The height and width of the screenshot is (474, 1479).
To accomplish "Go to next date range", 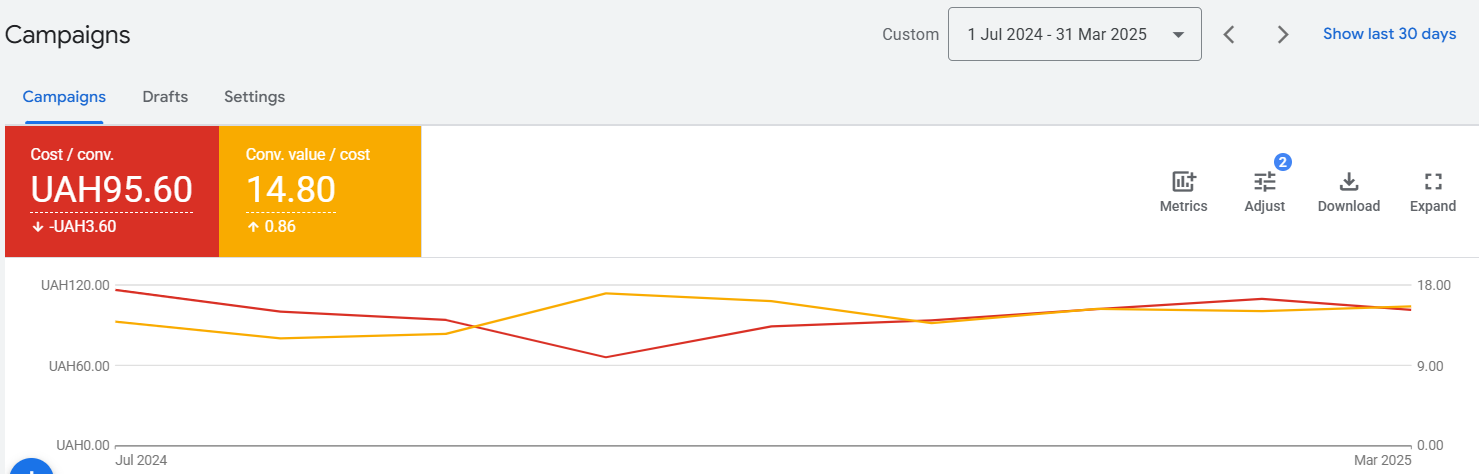I will (1283, 35).
